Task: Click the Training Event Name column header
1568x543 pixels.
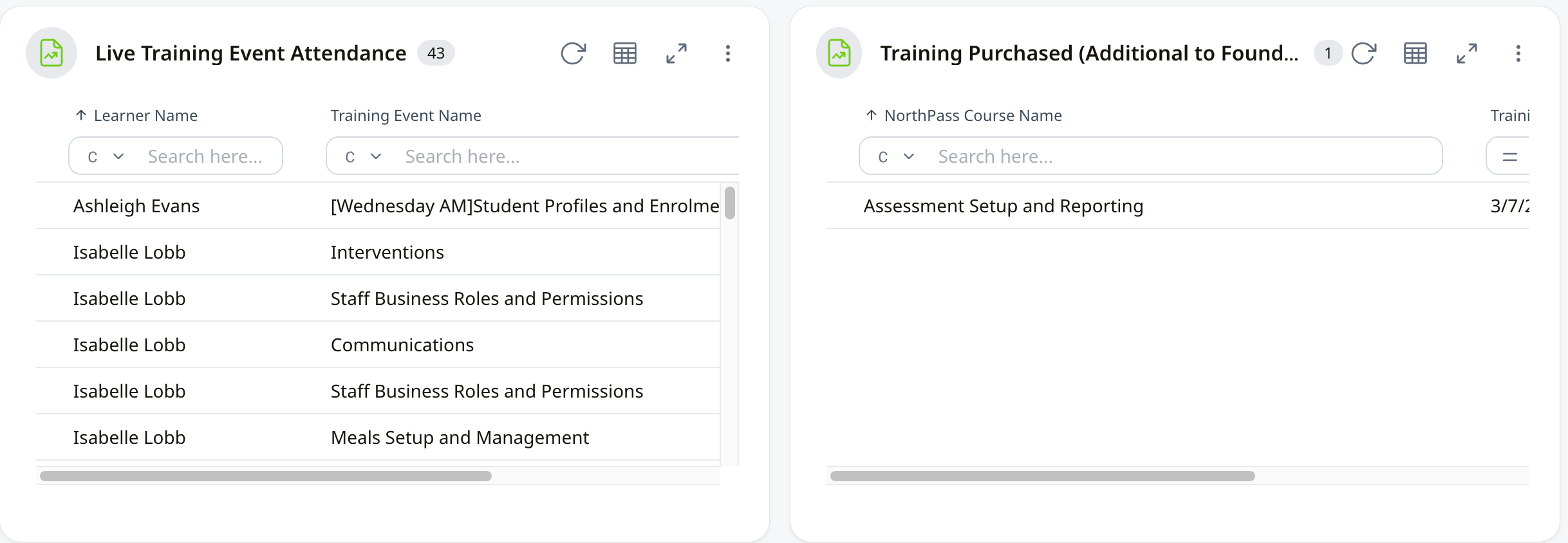Action: pyautogui.click(x=406, y=116)
